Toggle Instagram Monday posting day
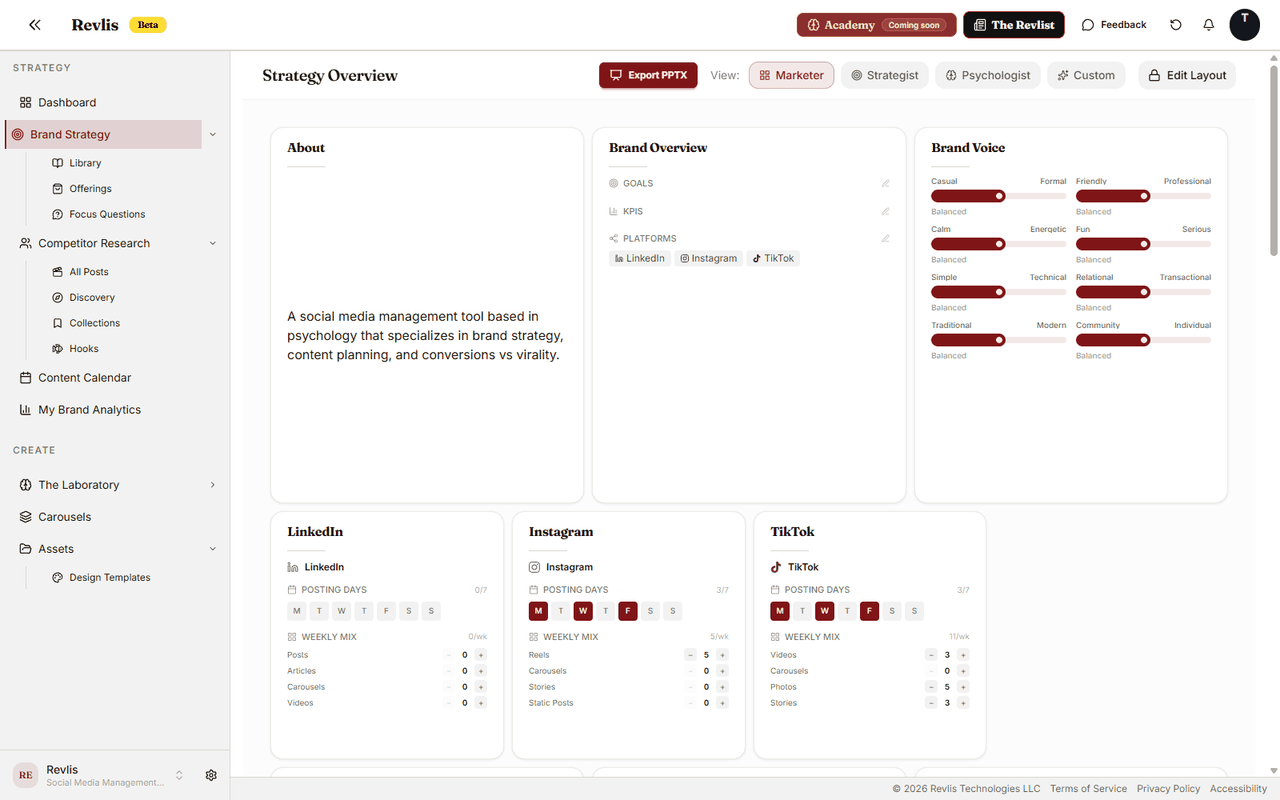Screen dimensions: 1280x800 tap(539, 611)
